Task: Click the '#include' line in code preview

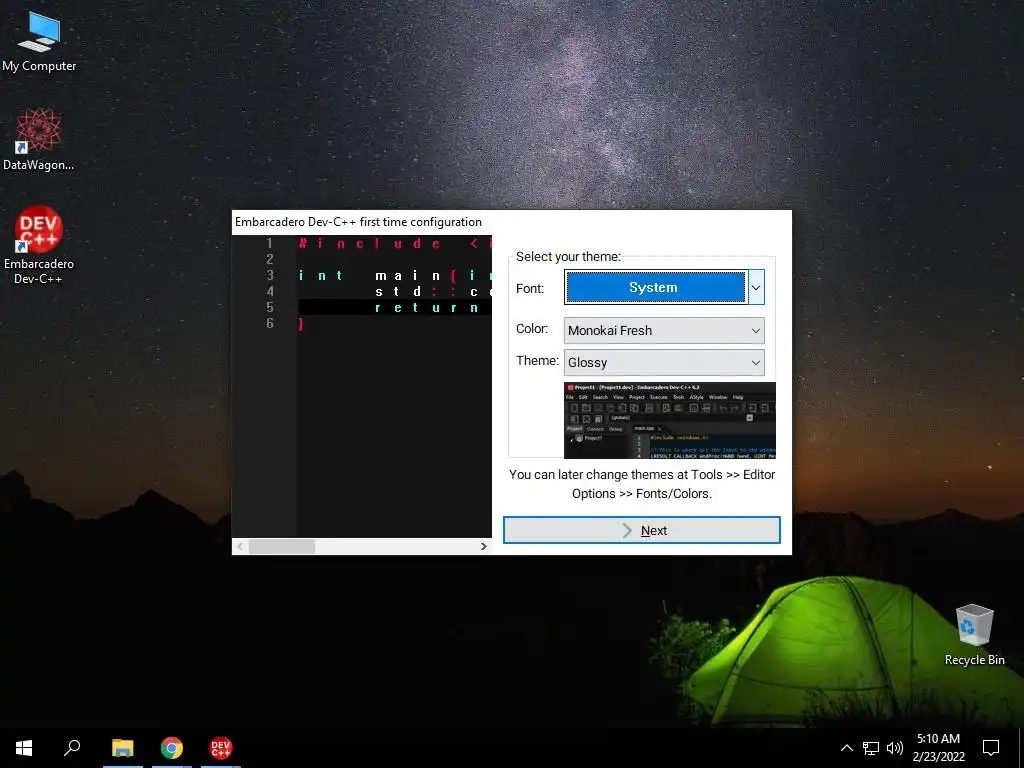Action: pyautogui.click(x=394, y=244)
